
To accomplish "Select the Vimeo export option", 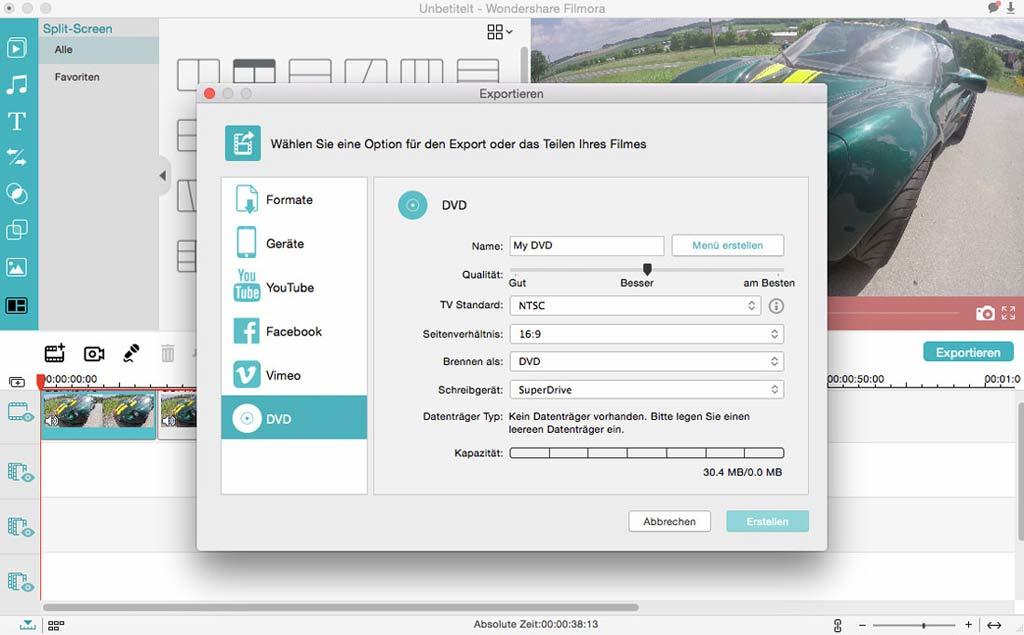I will (x=294, y=375).
